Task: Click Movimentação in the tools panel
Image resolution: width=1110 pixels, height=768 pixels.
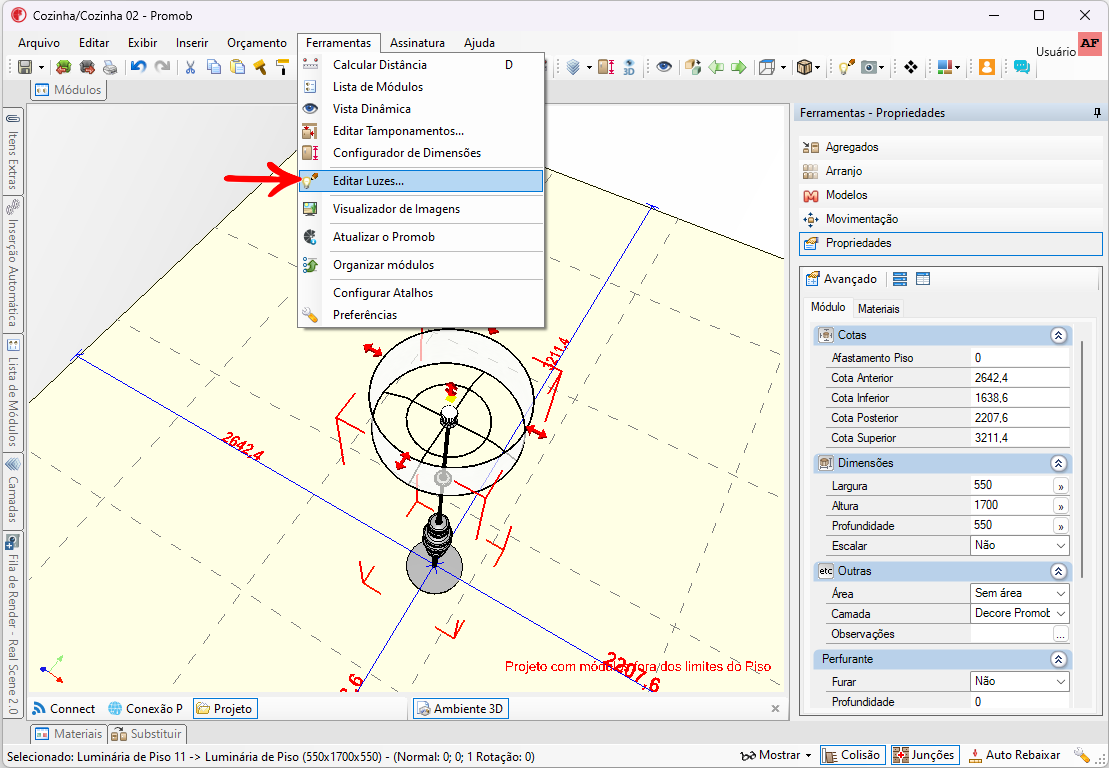Action: click(951, 219)
